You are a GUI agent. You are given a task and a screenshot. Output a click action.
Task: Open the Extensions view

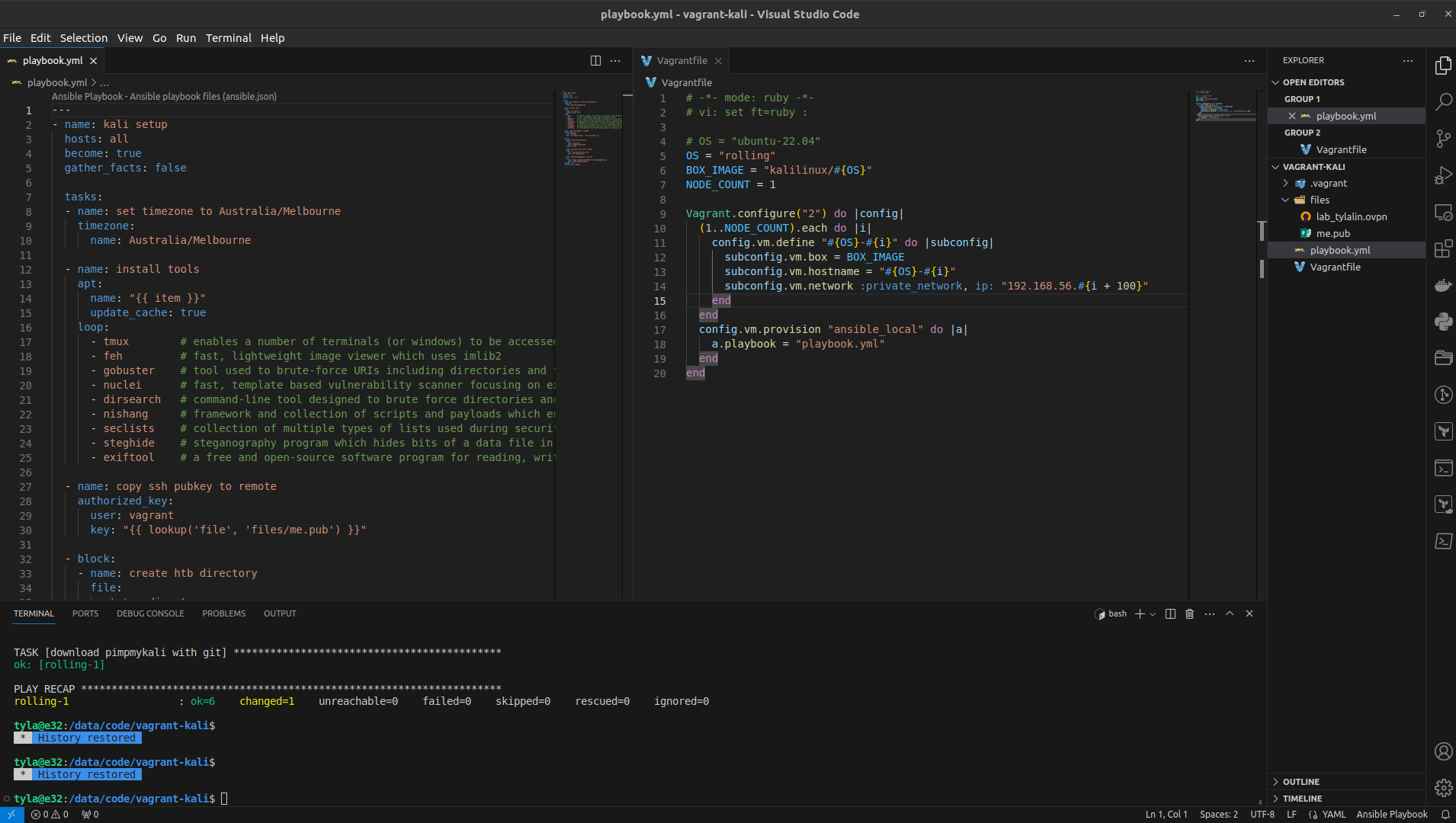click(x=1443, y=248)
